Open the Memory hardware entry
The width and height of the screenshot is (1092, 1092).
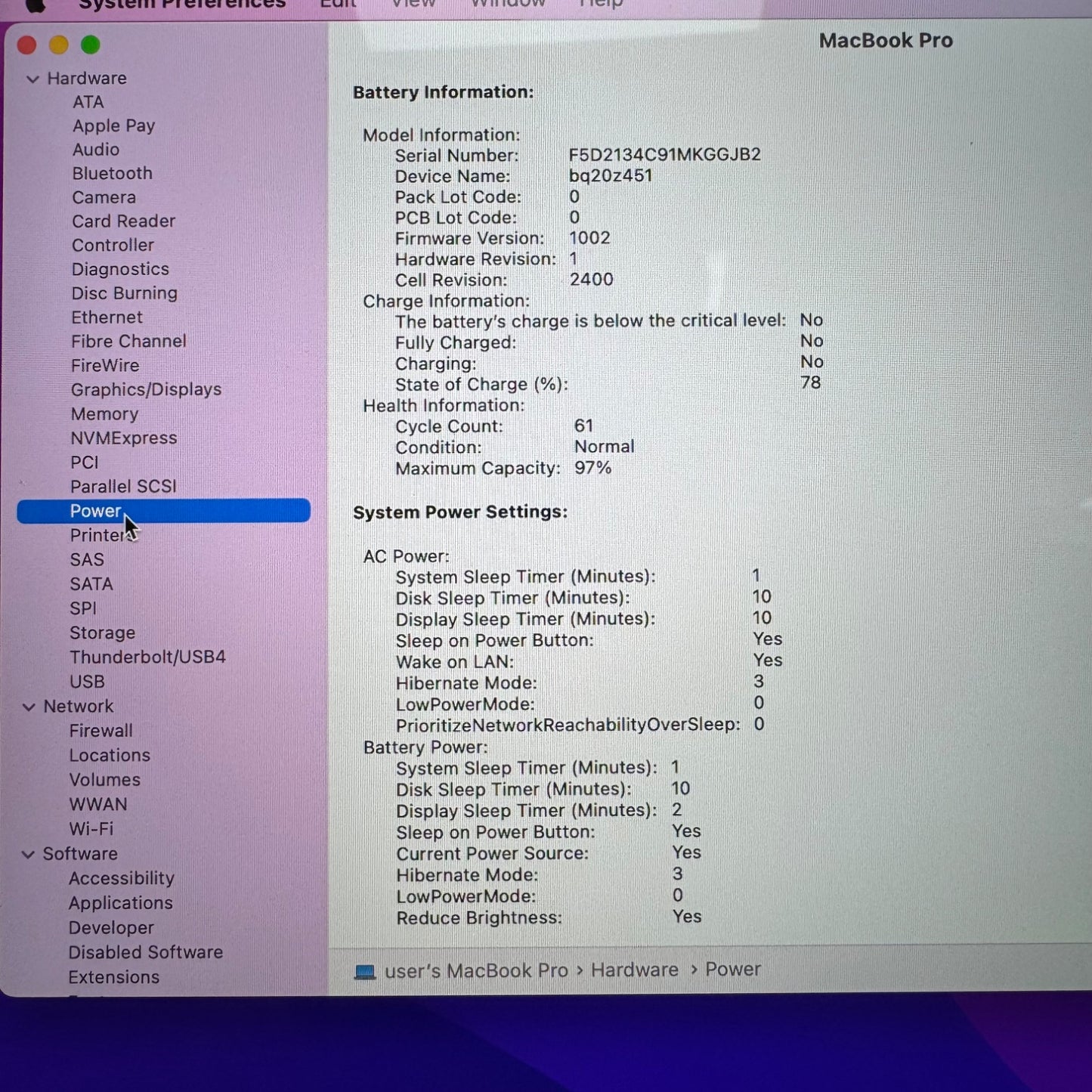point(104,414)
